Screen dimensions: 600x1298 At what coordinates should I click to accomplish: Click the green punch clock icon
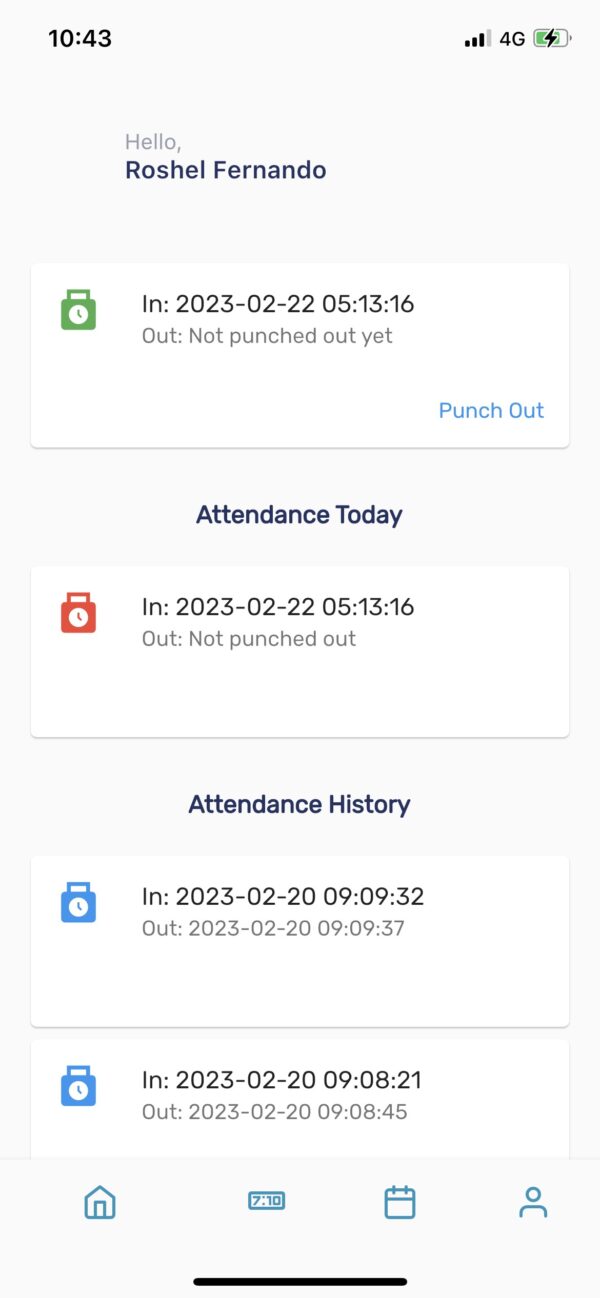(x=78, y=311)
